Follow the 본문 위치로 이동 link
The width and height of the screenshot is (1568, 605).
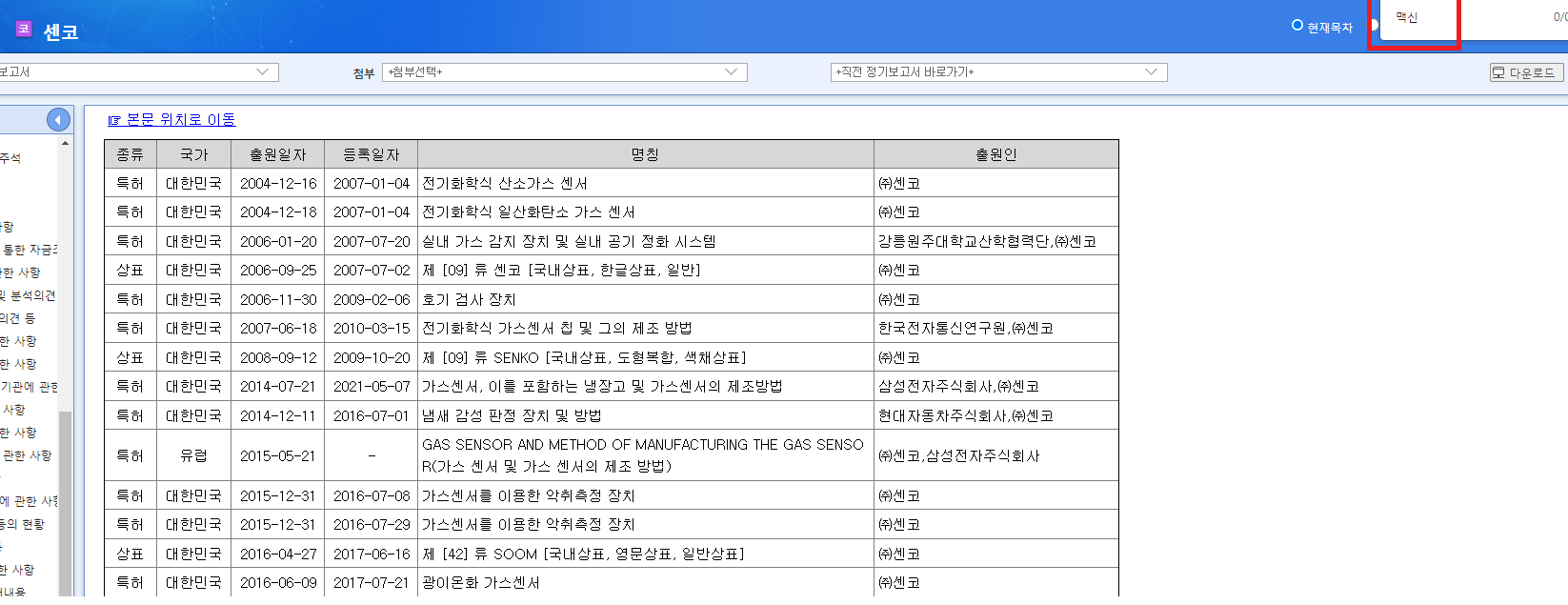[181, 119]
